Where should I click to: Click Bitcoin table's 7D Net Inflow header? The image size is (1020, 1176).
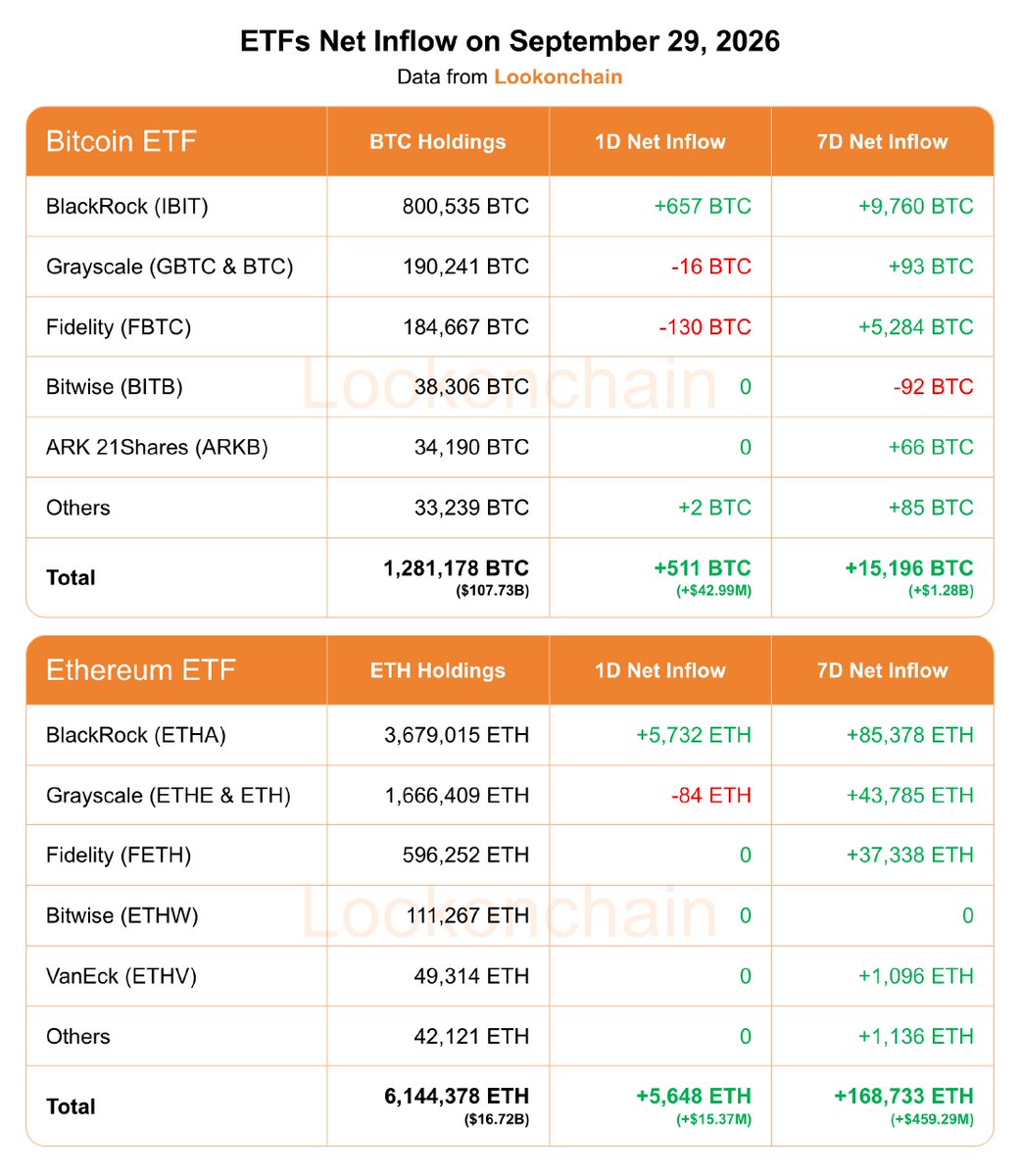(x=882, y=141)
